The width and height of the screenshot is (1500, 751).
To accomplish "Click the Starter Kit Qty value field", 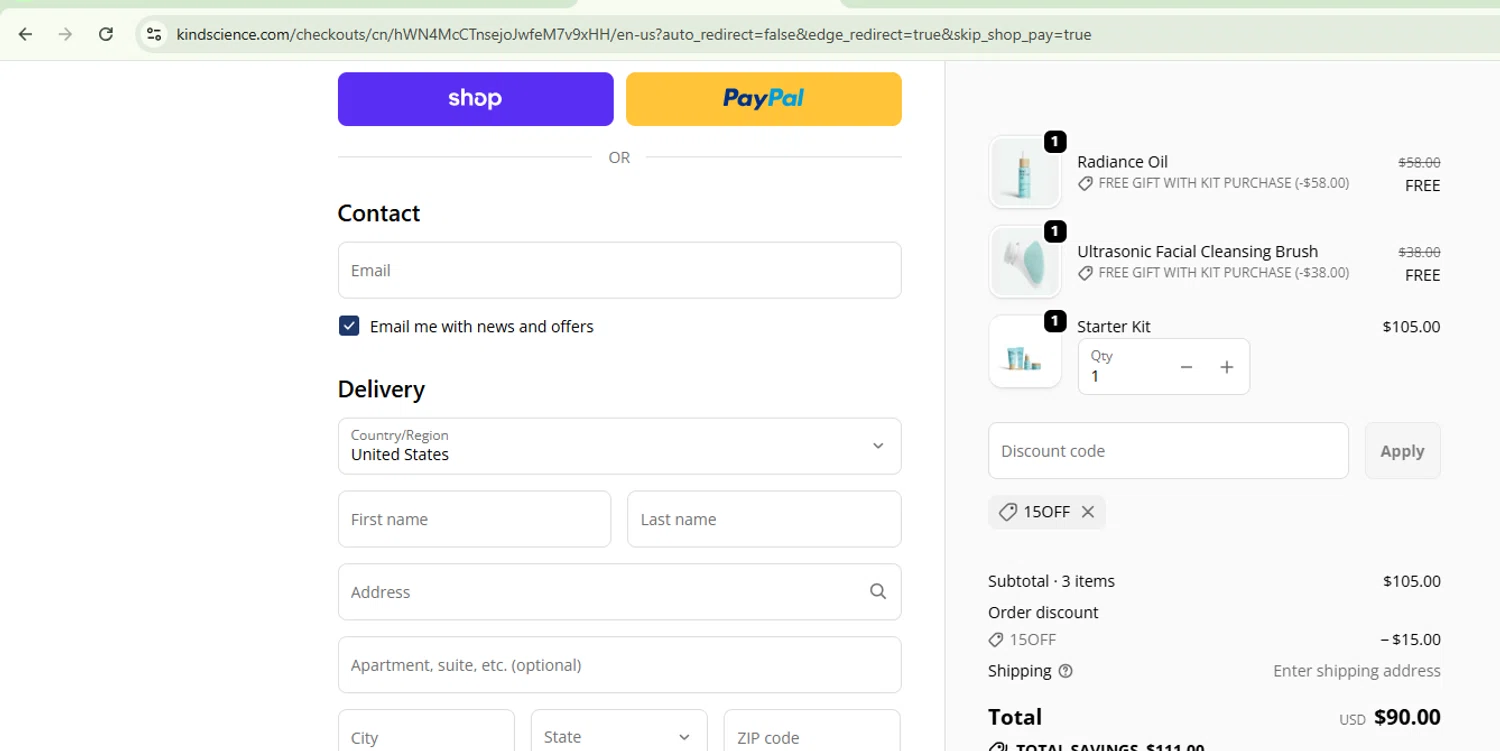I will 1123,367.
